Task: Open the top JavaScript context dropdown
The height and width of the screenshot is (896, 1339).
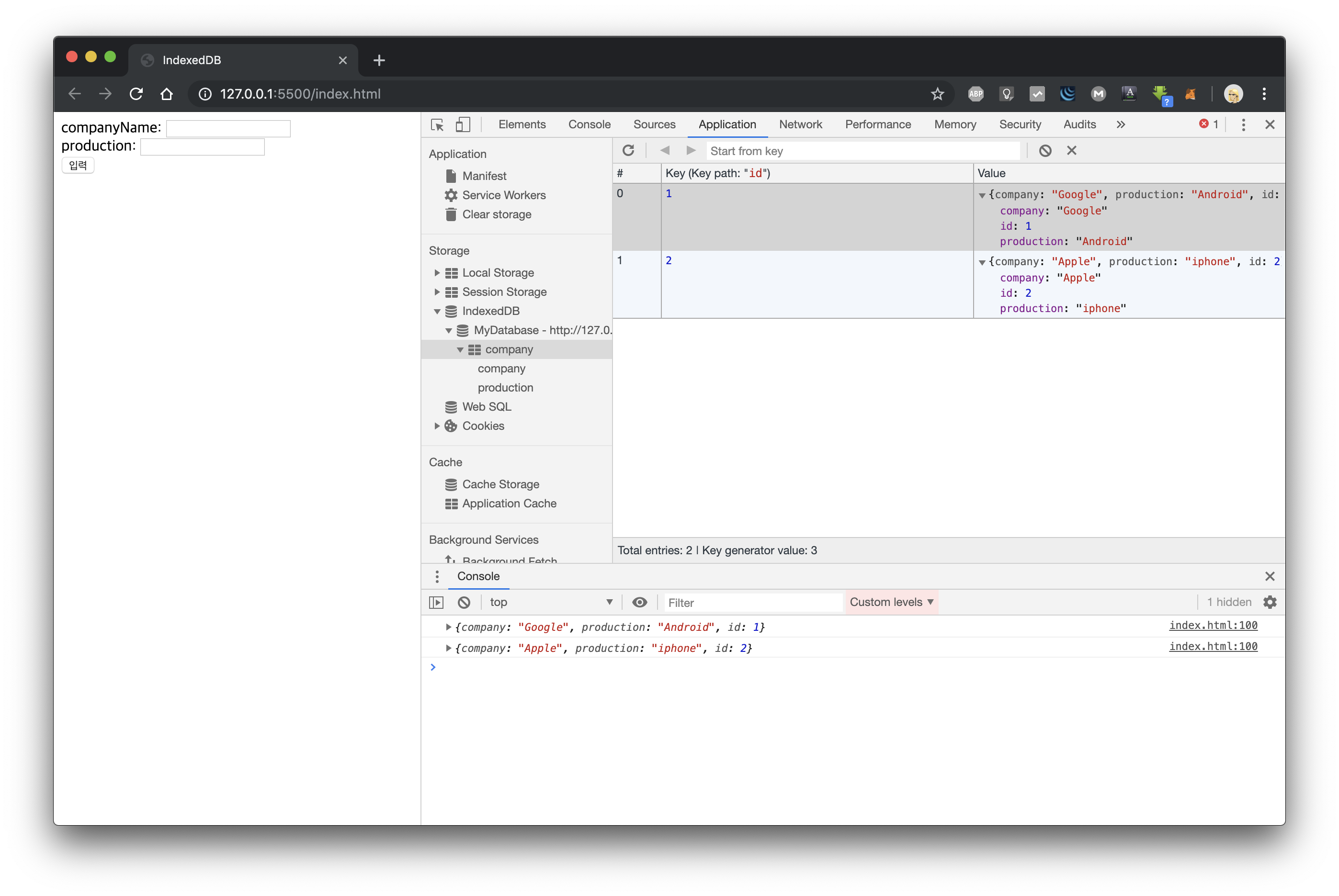Action: [551, 602]
